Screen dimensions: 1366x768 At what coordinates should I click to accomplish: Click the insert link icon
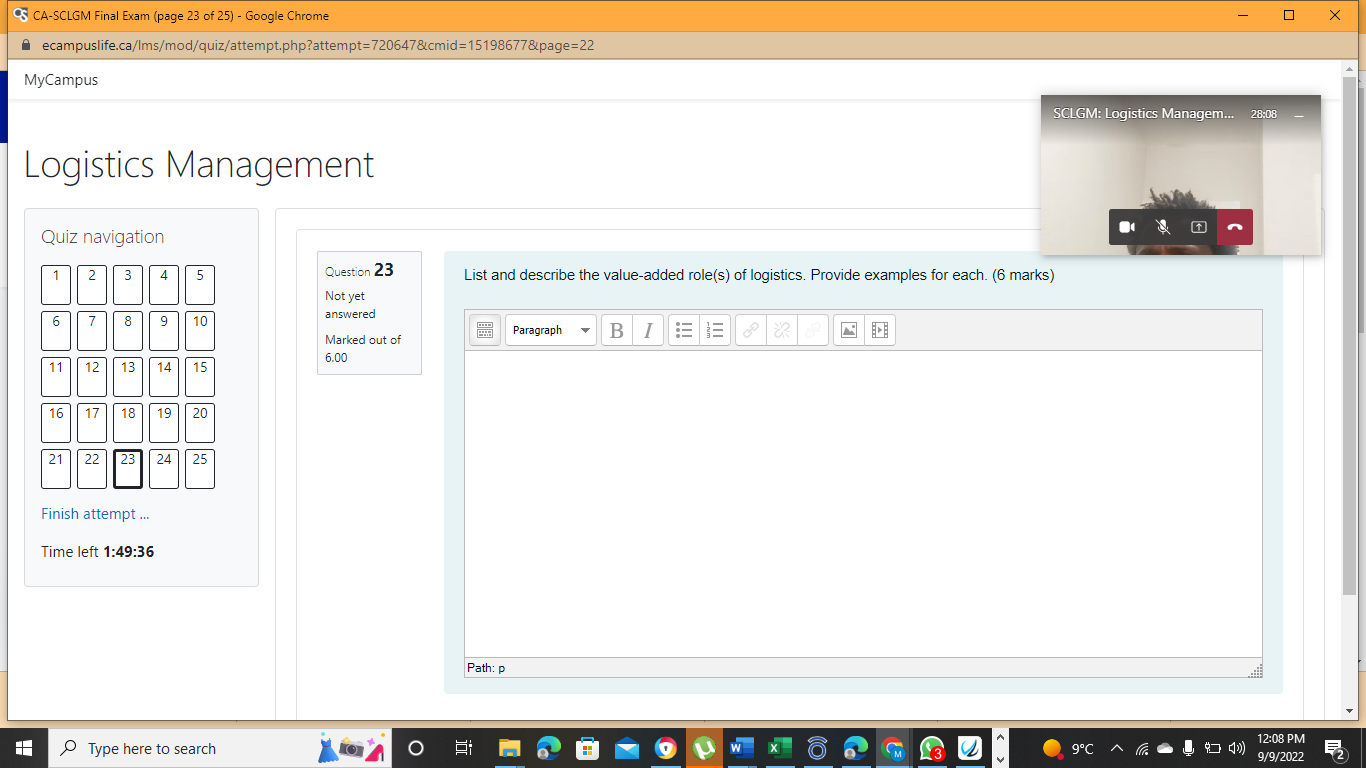click(751, 330)
